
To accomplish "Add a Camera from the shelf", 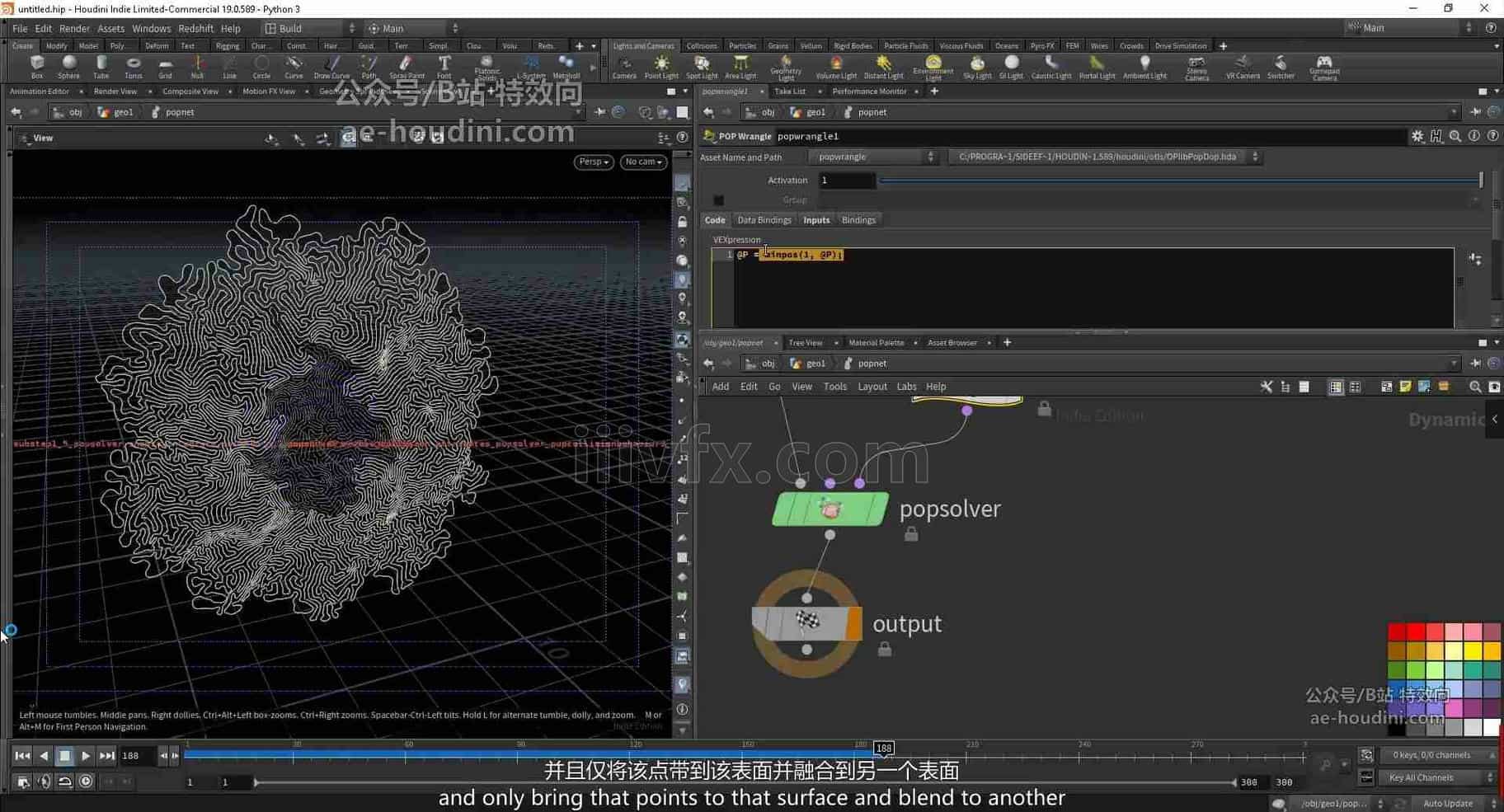I will 624,67.
